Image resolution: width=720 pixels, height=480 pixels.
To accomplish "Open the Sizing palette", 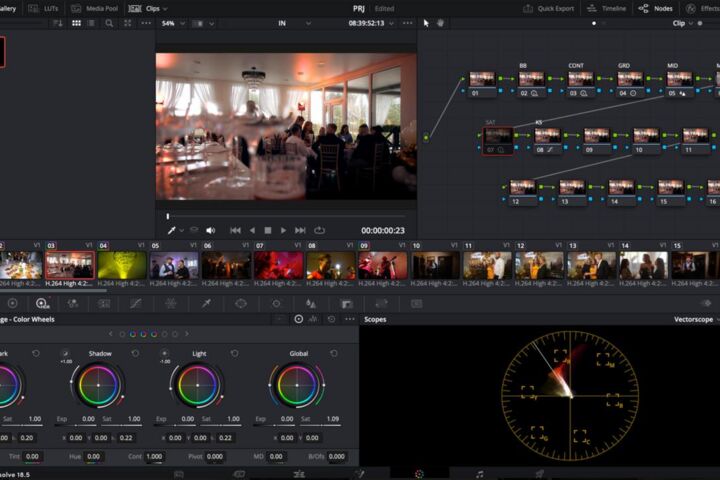I will click(x=382, y=303).
